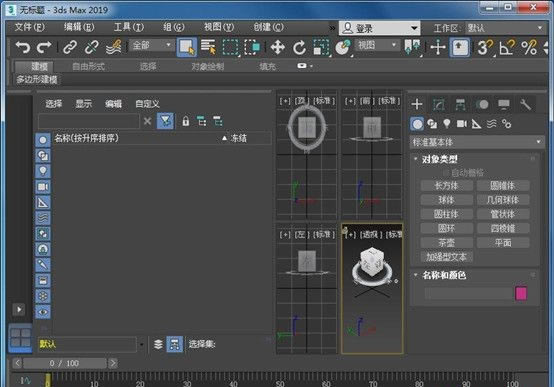Activate Select and Rotate tool
The height and width of the screenshot is (387, 554).
(x=299, y=47)
